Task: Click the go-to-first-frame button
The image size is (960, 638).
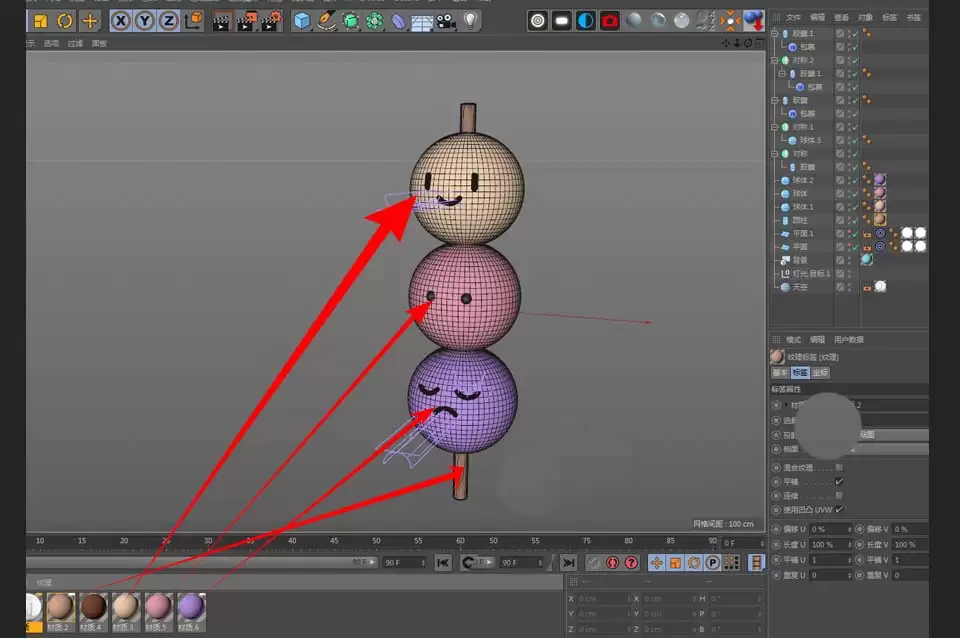Action: [442, 562]
